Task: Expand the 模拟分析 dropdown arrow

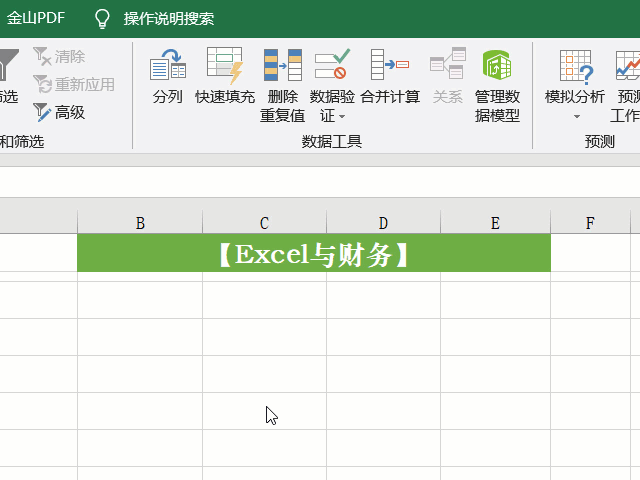Action: (x=577, y=117)
